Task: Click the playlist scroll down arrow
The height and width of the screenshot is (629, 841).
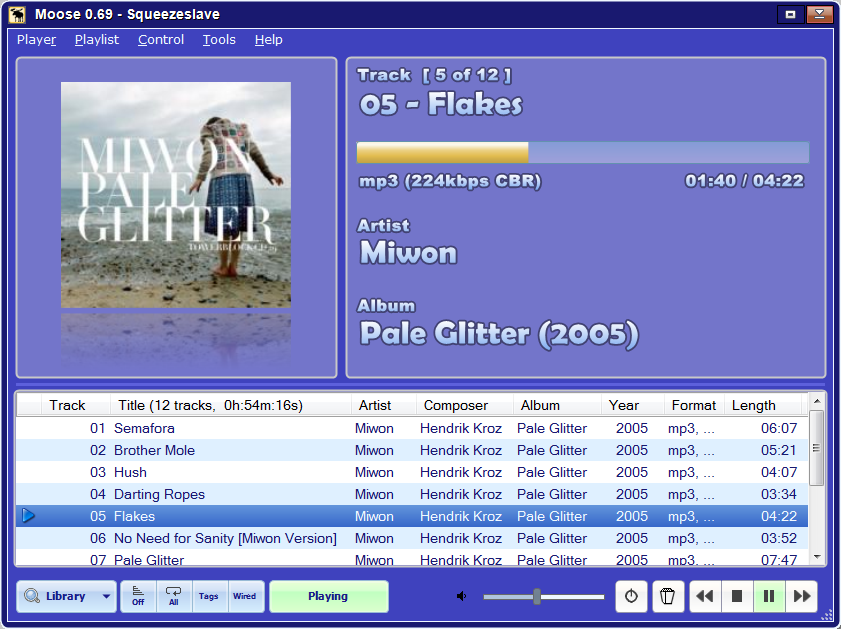Action: (816, 558)
